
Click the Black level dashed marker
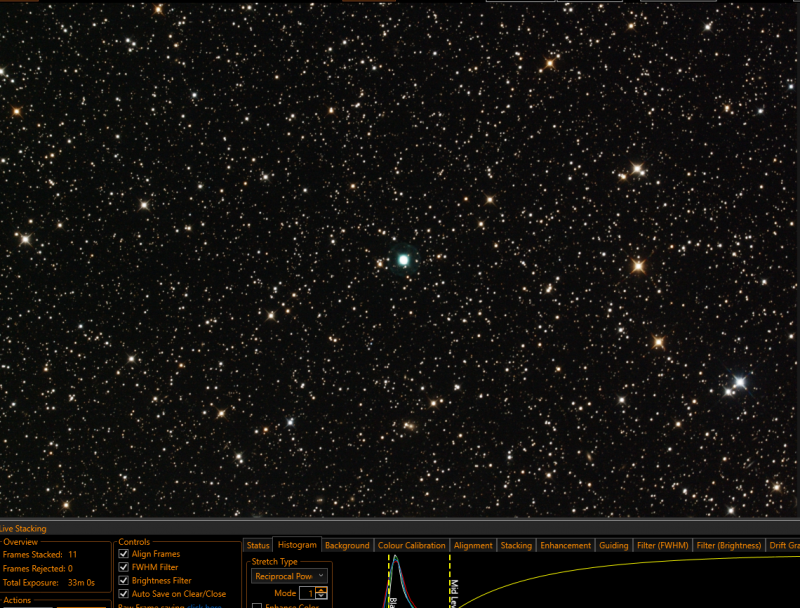tap(389, 580)
